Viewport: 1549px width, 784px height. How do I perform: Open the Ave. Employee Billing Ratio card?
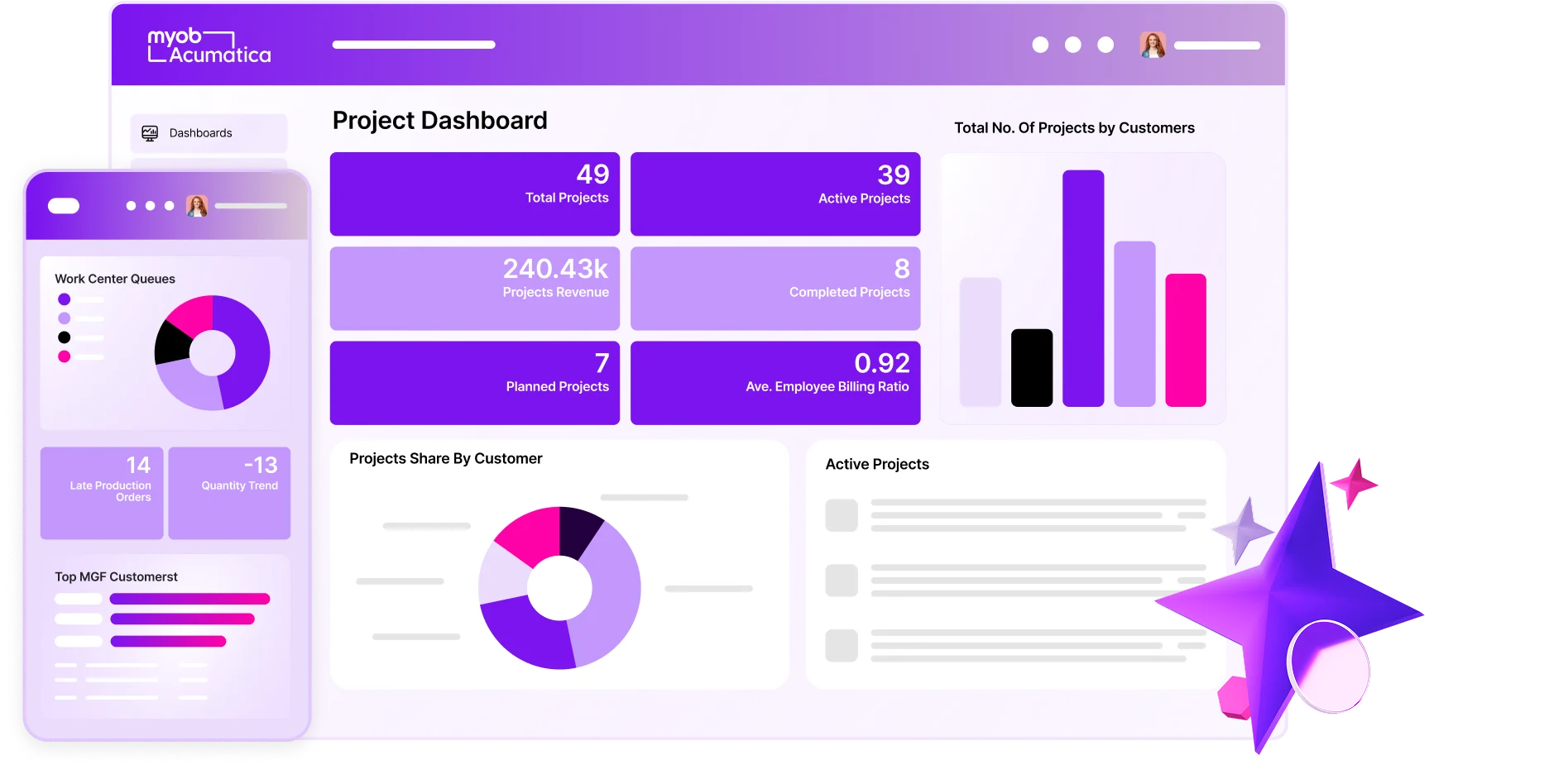click(x=775, y=382)
